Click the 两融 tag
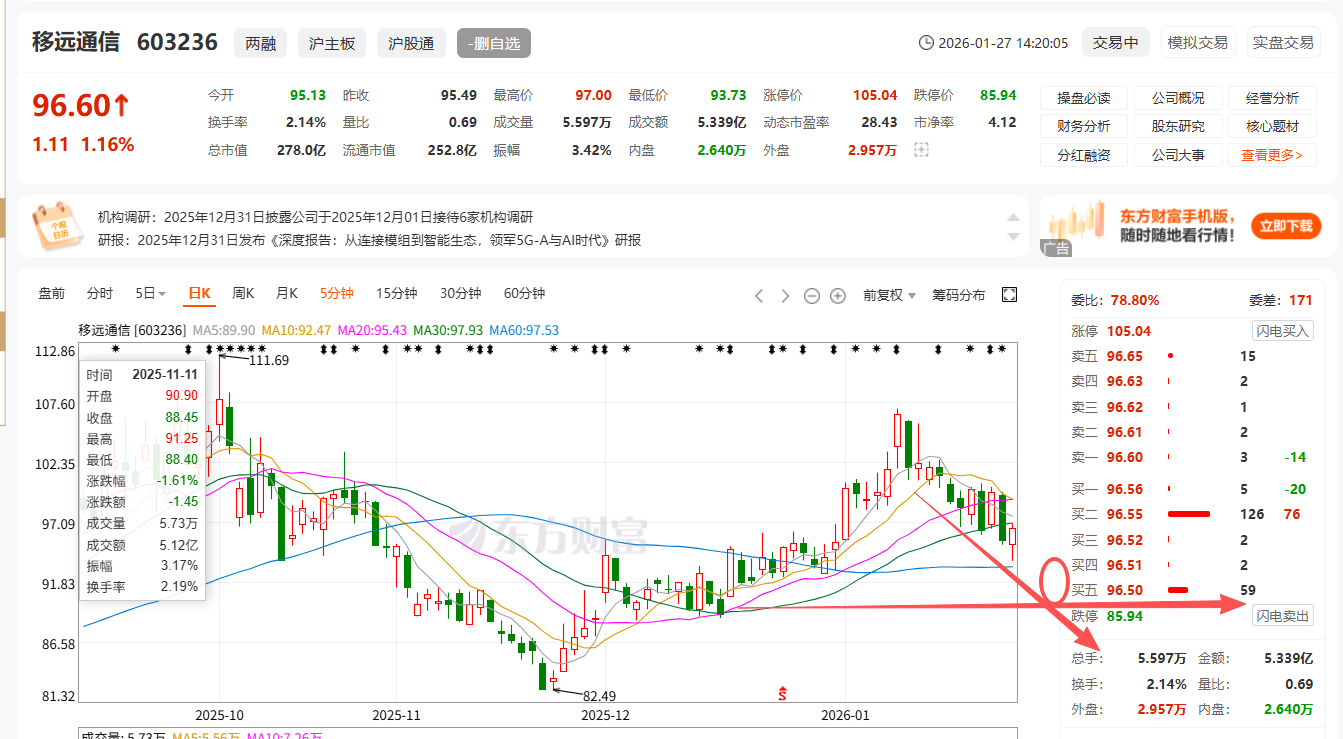The width and height of the screenshot is (1343, 739). click(260, 43)
